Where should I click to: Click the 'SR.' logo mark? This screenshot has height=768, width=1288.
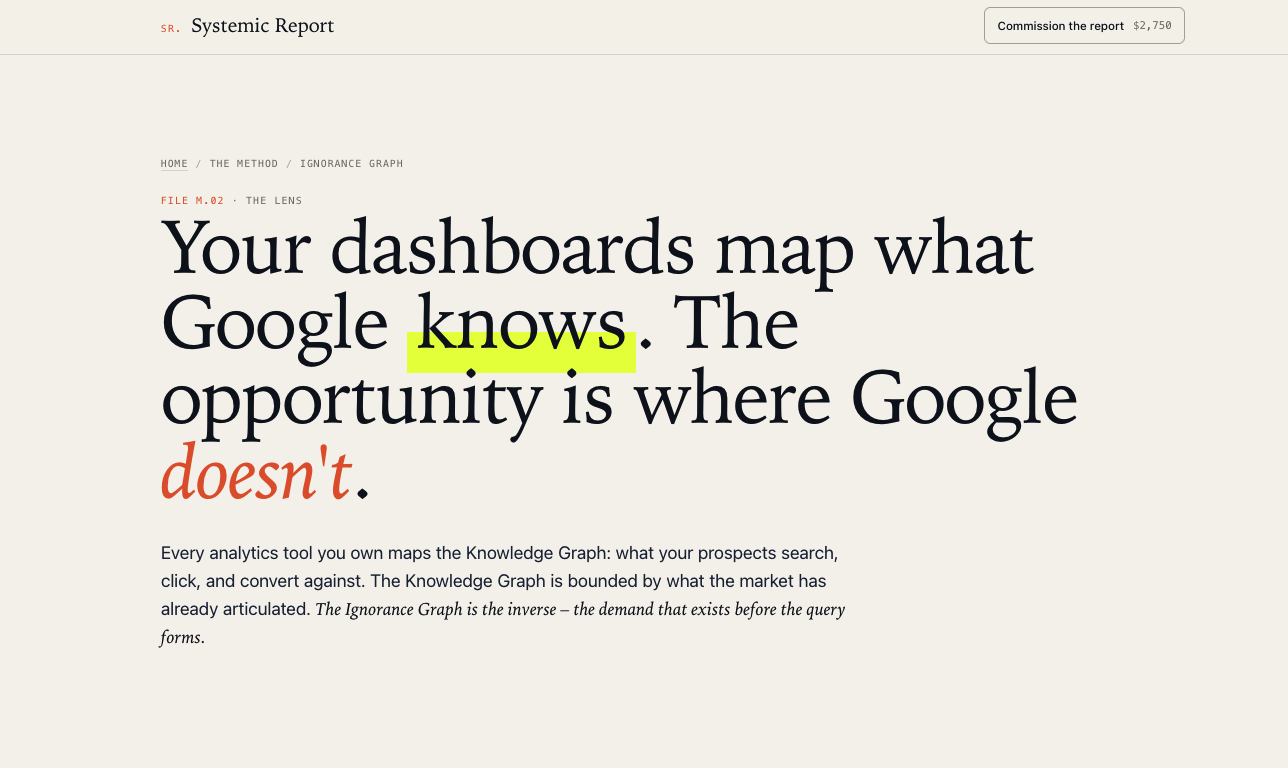pyautogui.click(x=171, y=28)
